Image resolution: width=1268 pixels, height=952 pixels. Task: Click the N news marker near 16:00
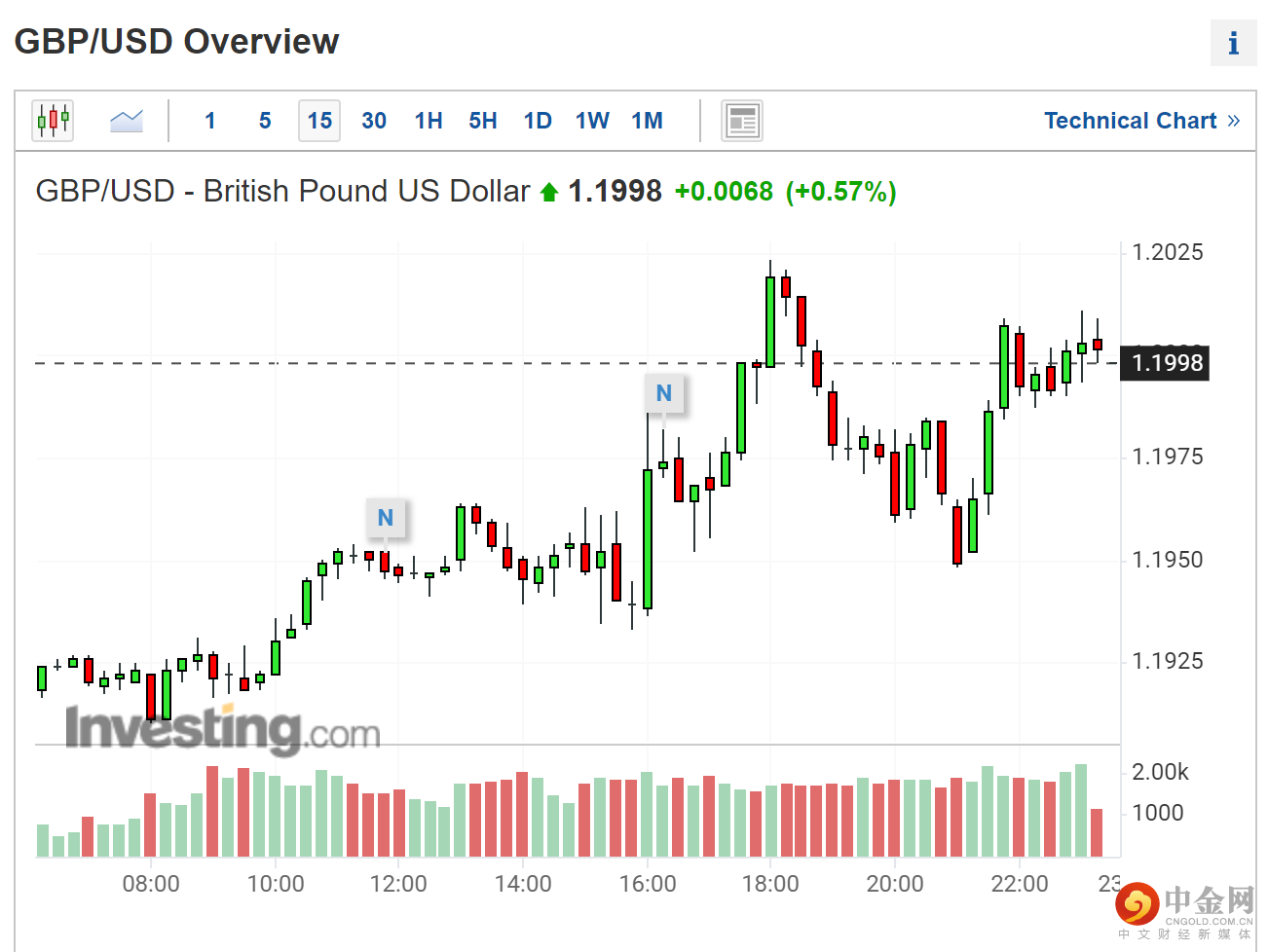(664, 393)
